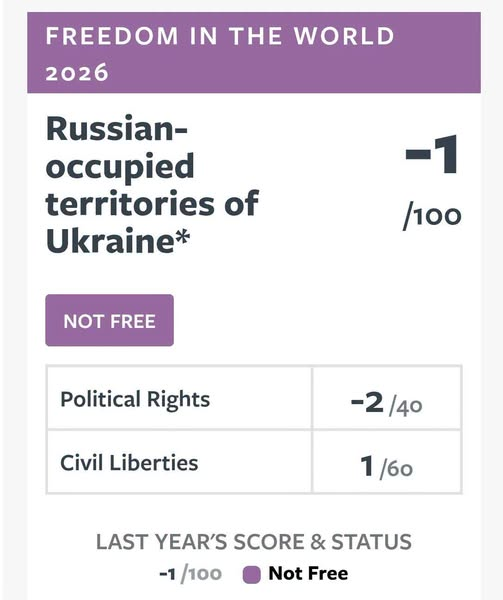
Task: Click the /40 denominator in Political Rights
Action: pyautogui.click(x=405, y=407)
